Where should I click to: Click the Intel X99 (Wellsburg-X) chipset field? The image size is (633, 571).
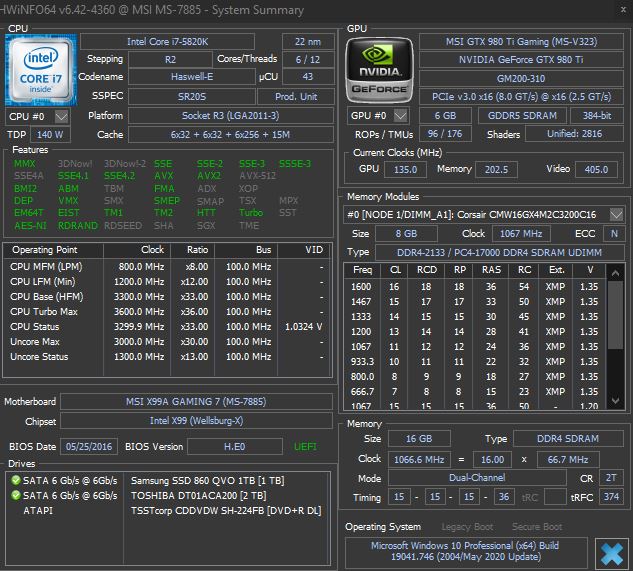point(196,421)
